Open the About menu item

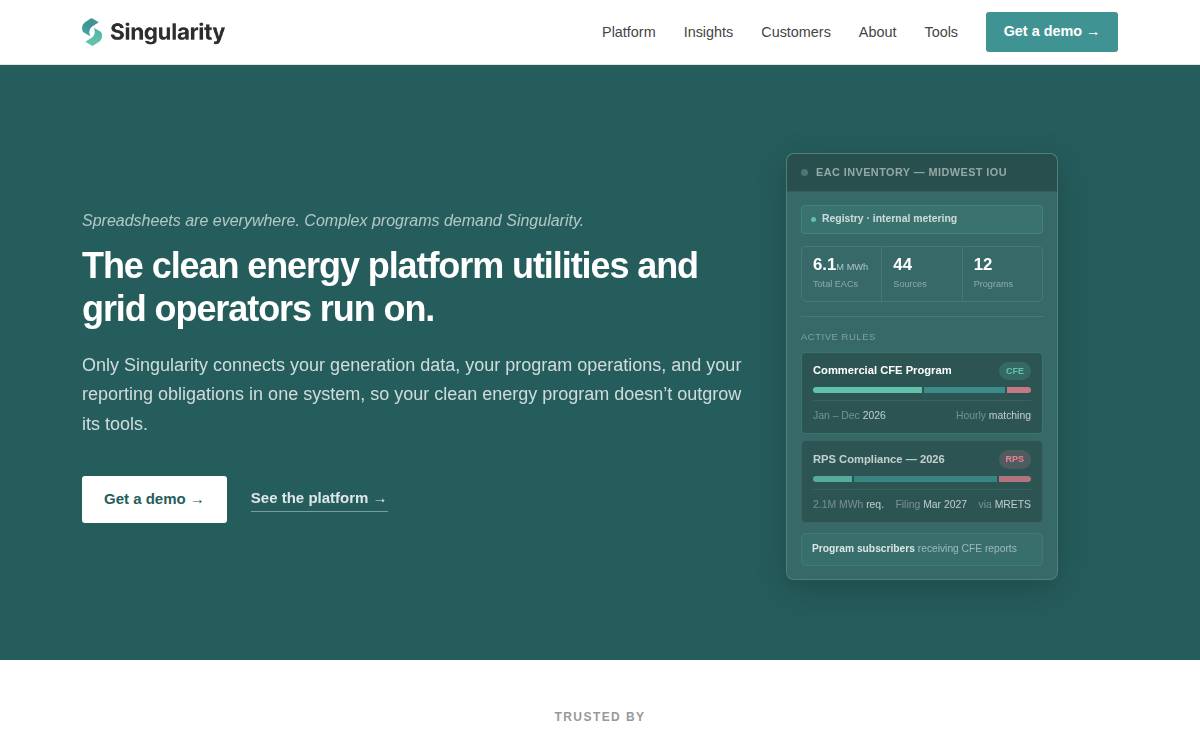coord(877,32)
